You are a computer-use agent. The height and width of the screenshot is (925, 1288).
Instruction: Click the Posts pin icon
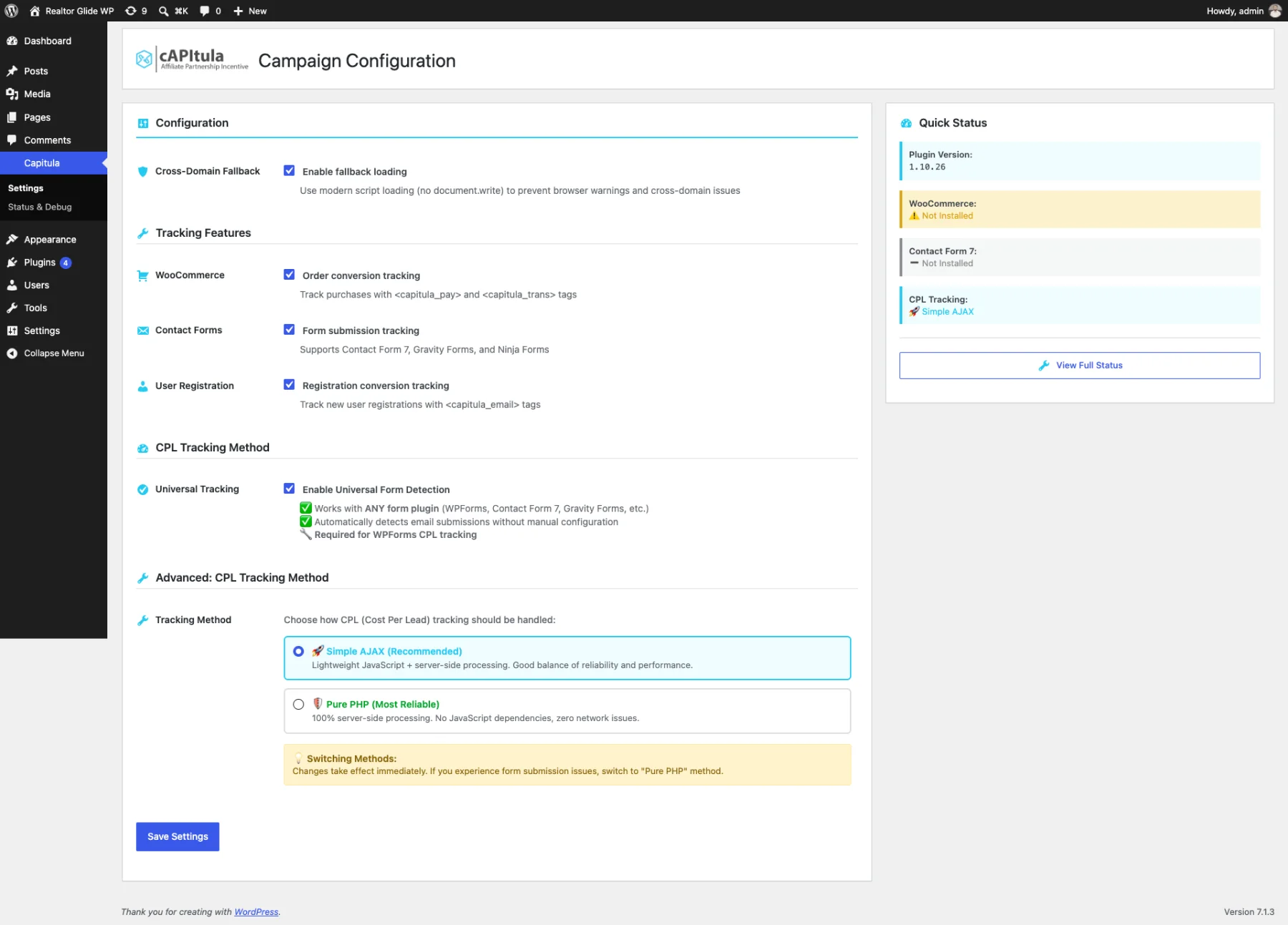pos(12,71)
